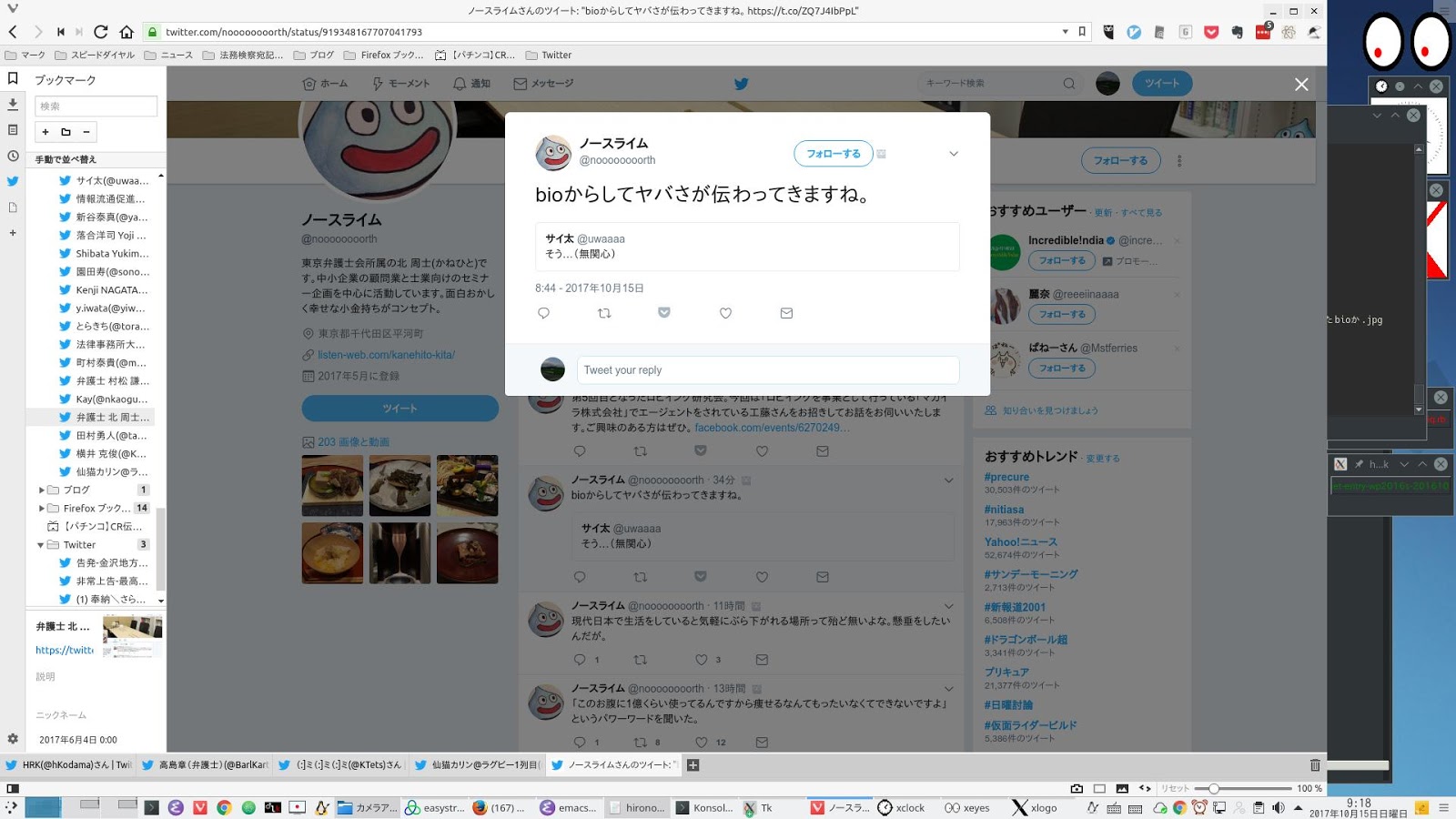Open tweet menu chevron on 11時間 tweet

click(948, 606)
